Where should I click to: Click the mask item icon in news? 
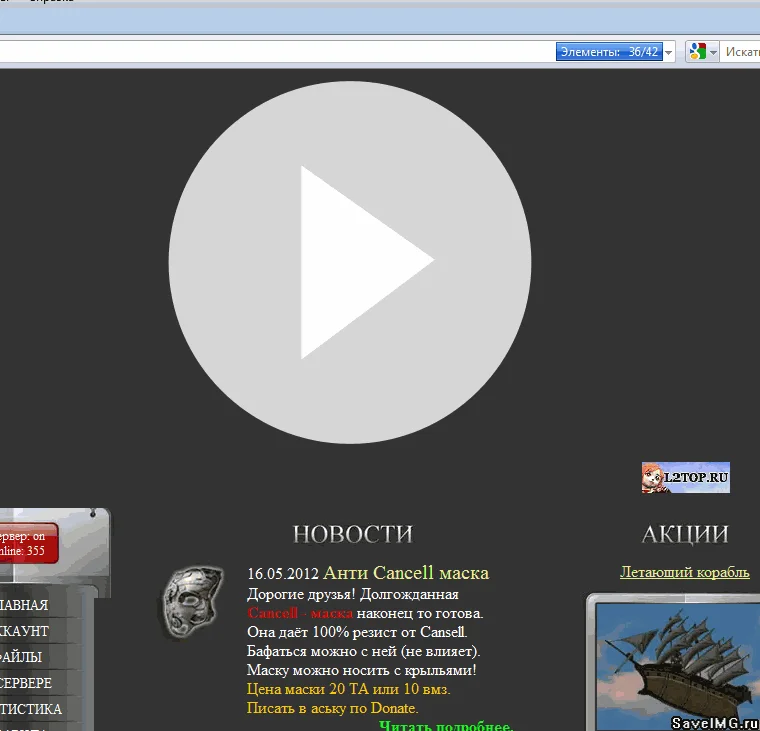pyautogui.click(x=192, y=601)
